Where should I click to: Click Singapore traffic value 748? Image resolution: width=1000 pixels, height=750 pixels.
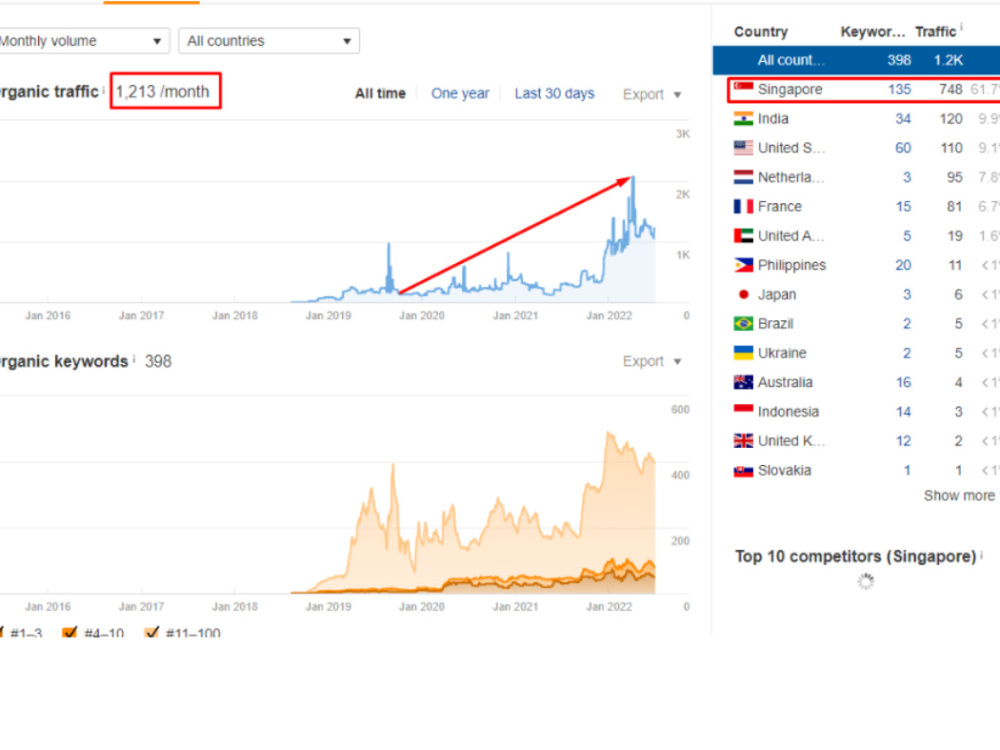tap(950, 89)
